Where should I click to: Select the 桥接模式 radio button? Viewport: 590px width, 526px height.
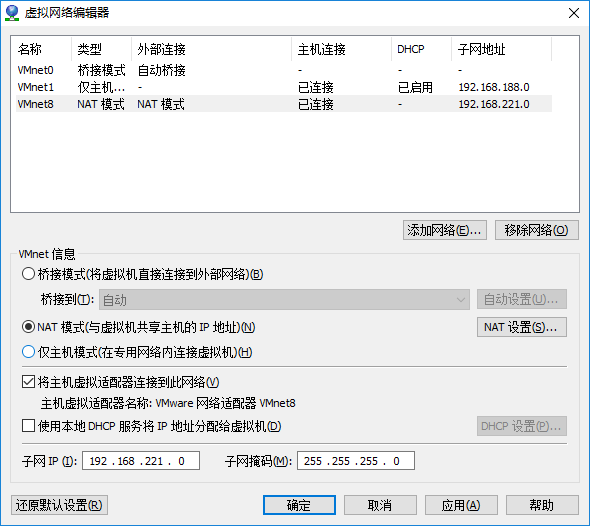point(28,274)
